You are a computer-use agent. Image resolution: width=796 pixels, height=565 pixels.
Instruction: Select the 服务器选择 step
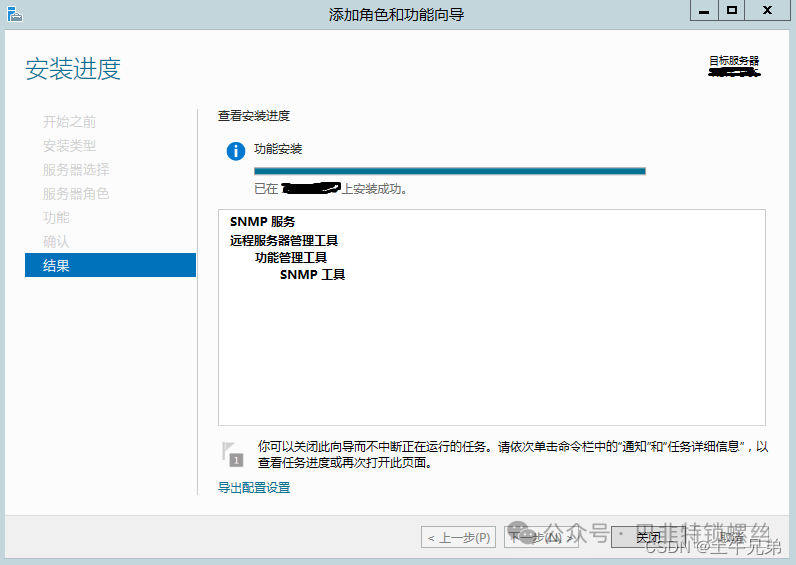pyautogui.click(x=76, y=170)
